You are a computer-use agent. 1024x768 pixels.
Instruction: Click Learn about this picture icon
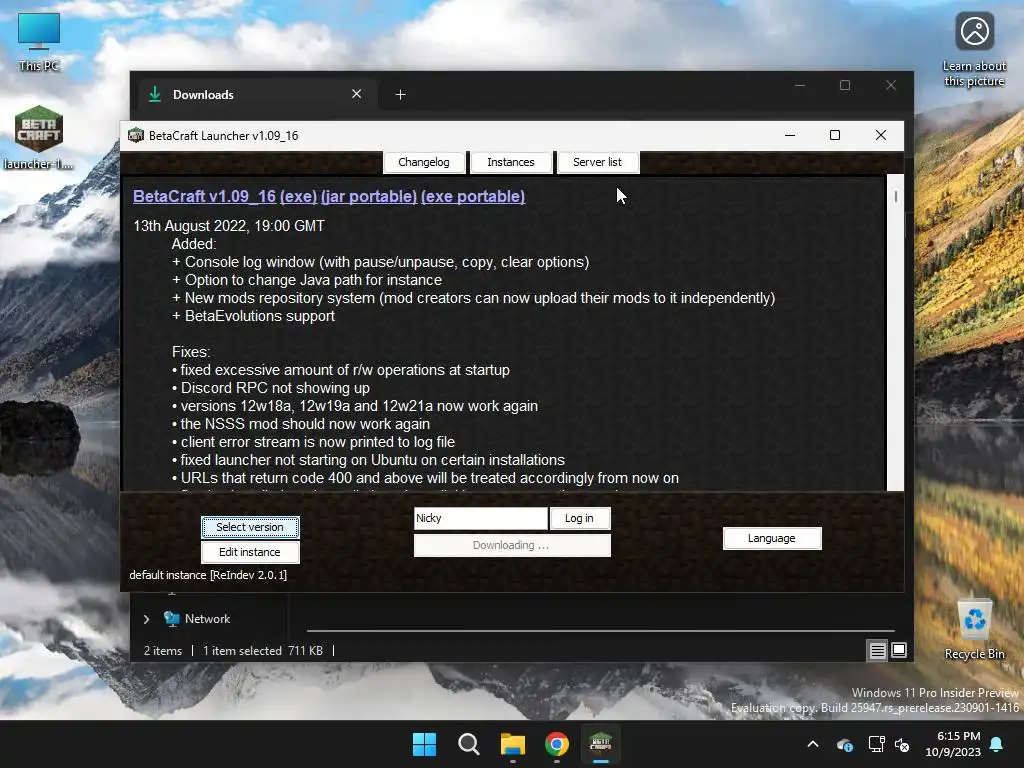click(974, 50)
